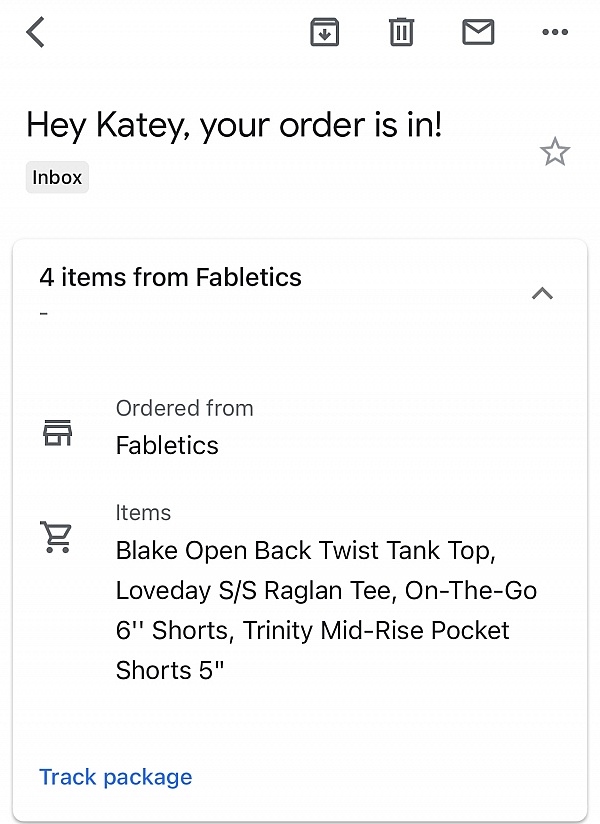Click the shopping cart icon beside Items

(x=57, y=536)
